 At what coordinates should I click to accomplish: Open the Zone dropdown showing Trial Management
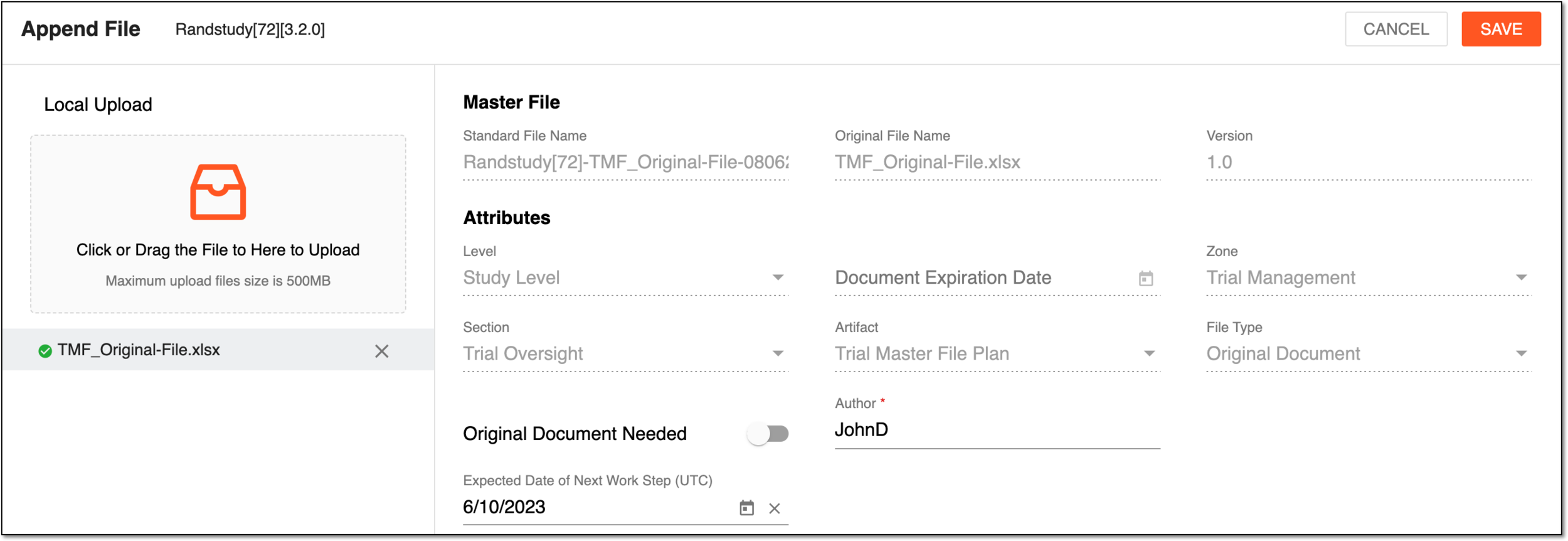tap(1369, 278)
